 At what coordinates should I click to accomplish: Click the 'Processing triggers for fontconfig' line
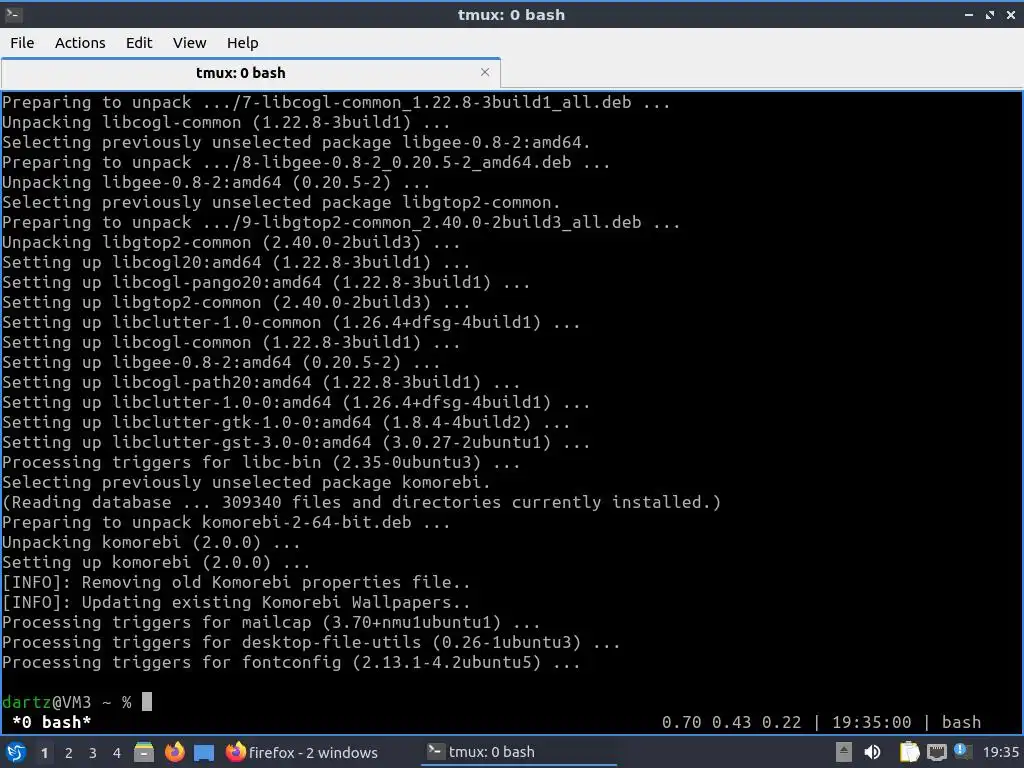[x=291, y=662]
